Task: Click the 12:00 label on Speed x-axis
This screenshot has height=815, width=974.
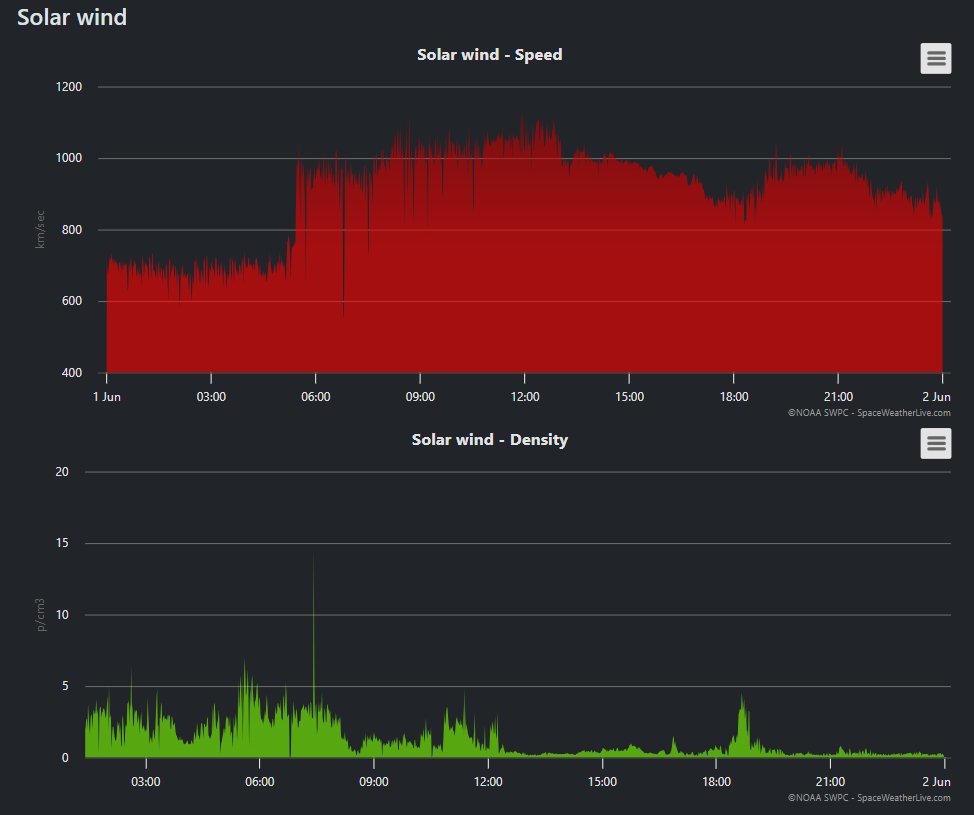Action: pyautogui.click(x=525, y=397)
